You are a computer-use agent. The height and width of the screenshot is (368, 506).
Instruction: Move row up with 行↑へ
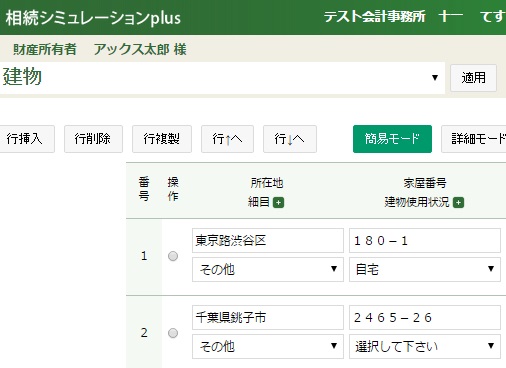[x=227, y=139]
